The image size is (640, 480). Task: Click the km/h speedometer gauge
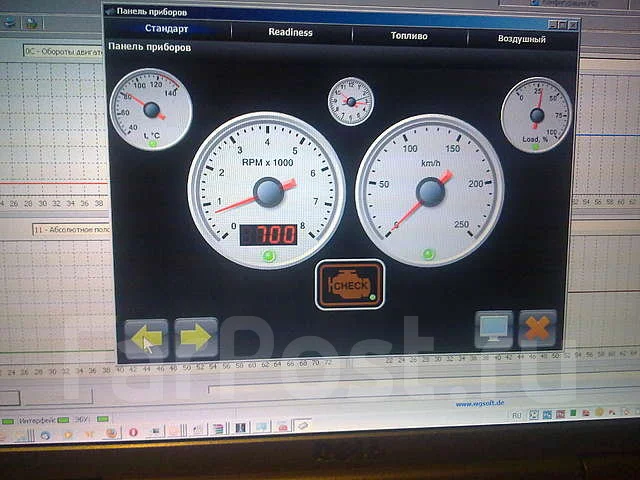pos(429,191)
